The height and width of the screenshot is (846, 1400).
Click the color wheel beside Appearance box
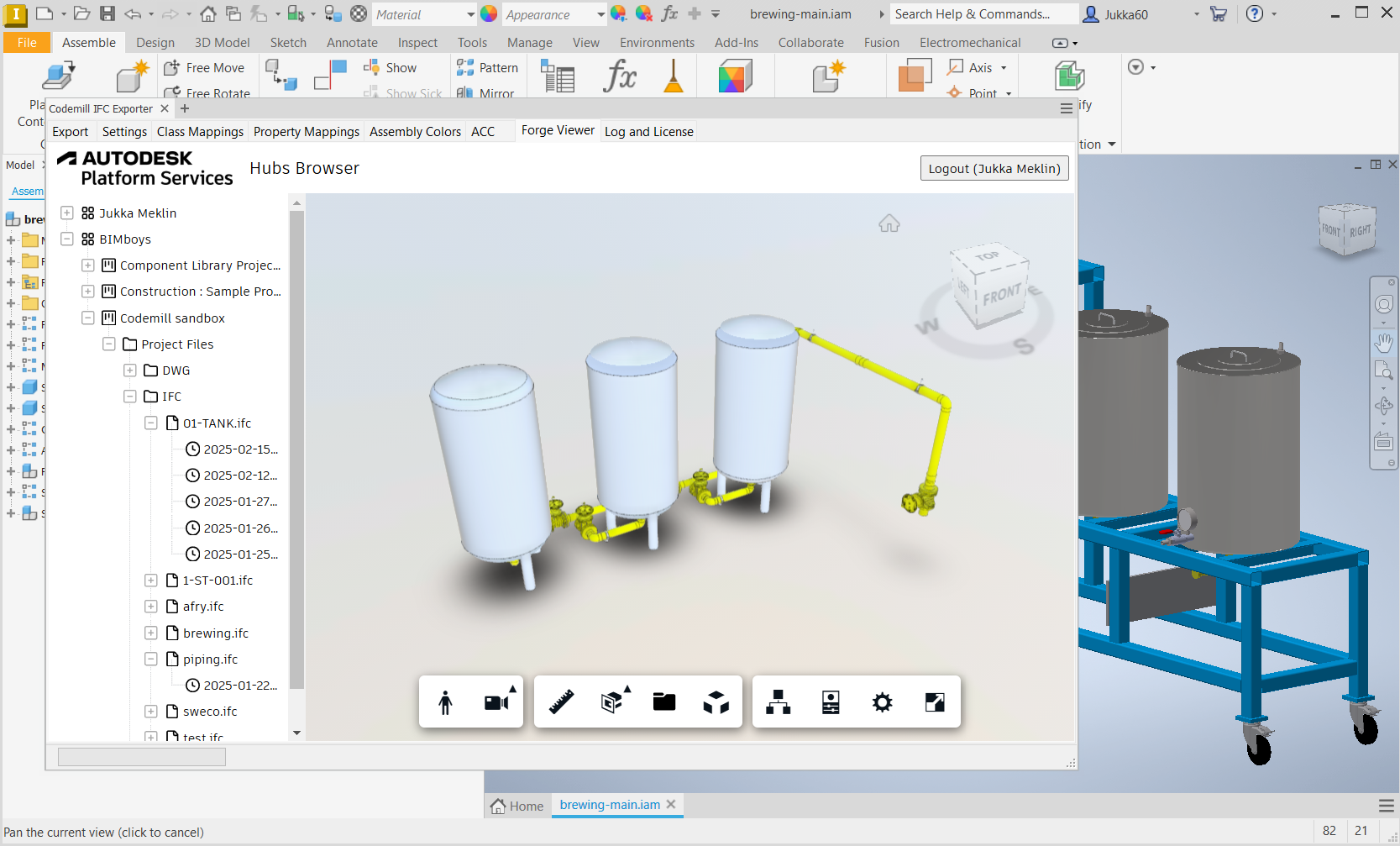pos(489,14)
